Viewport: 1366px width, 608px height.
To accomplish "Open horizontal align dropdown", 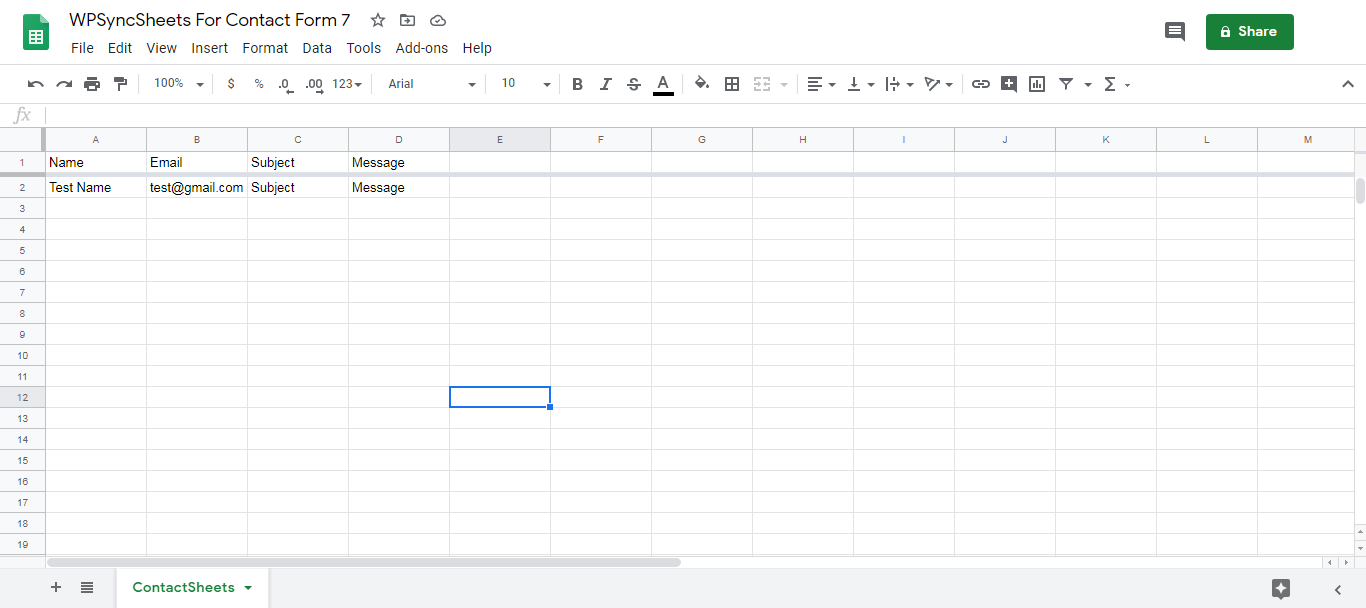I will tap(821, 84).
